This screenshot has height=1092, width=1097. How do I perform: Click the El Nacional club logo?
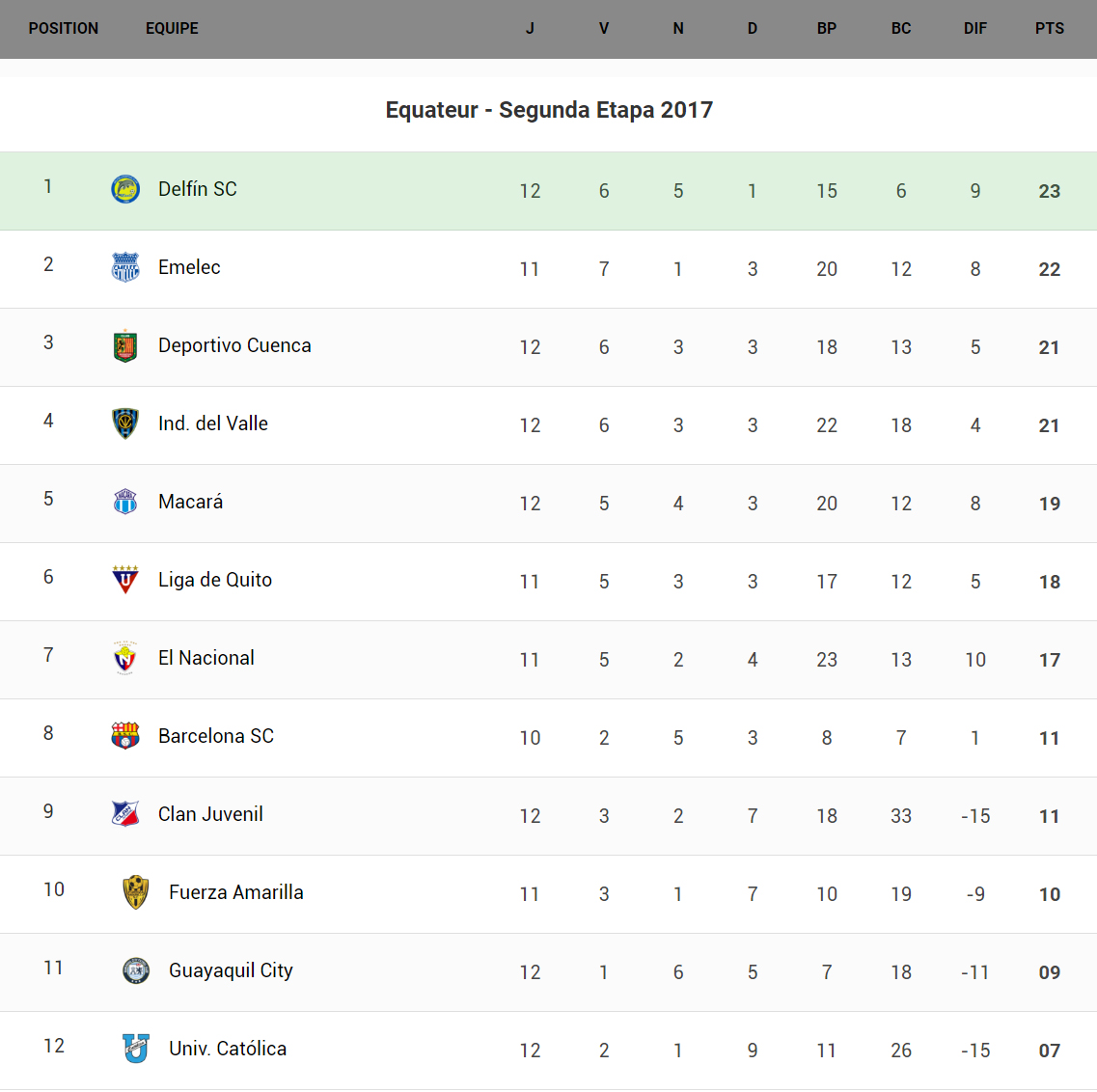coord(125,658)
